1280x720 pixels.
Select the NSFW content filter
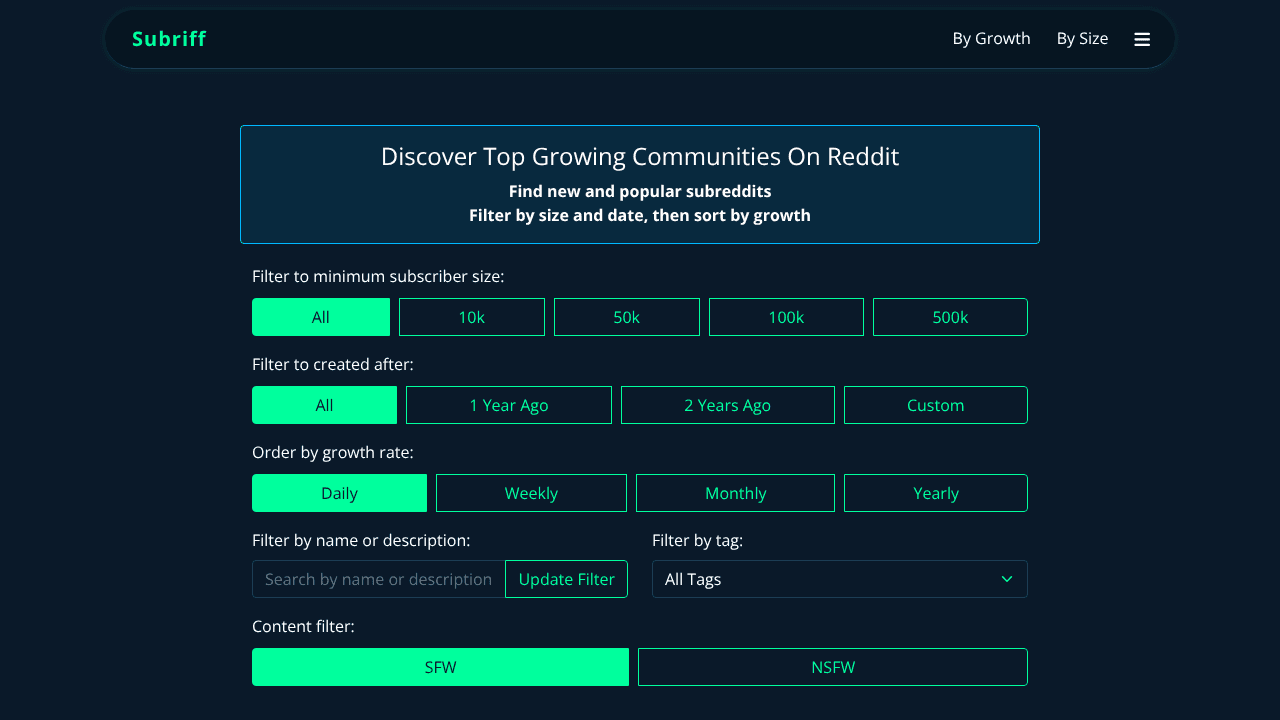click(833, 667)
